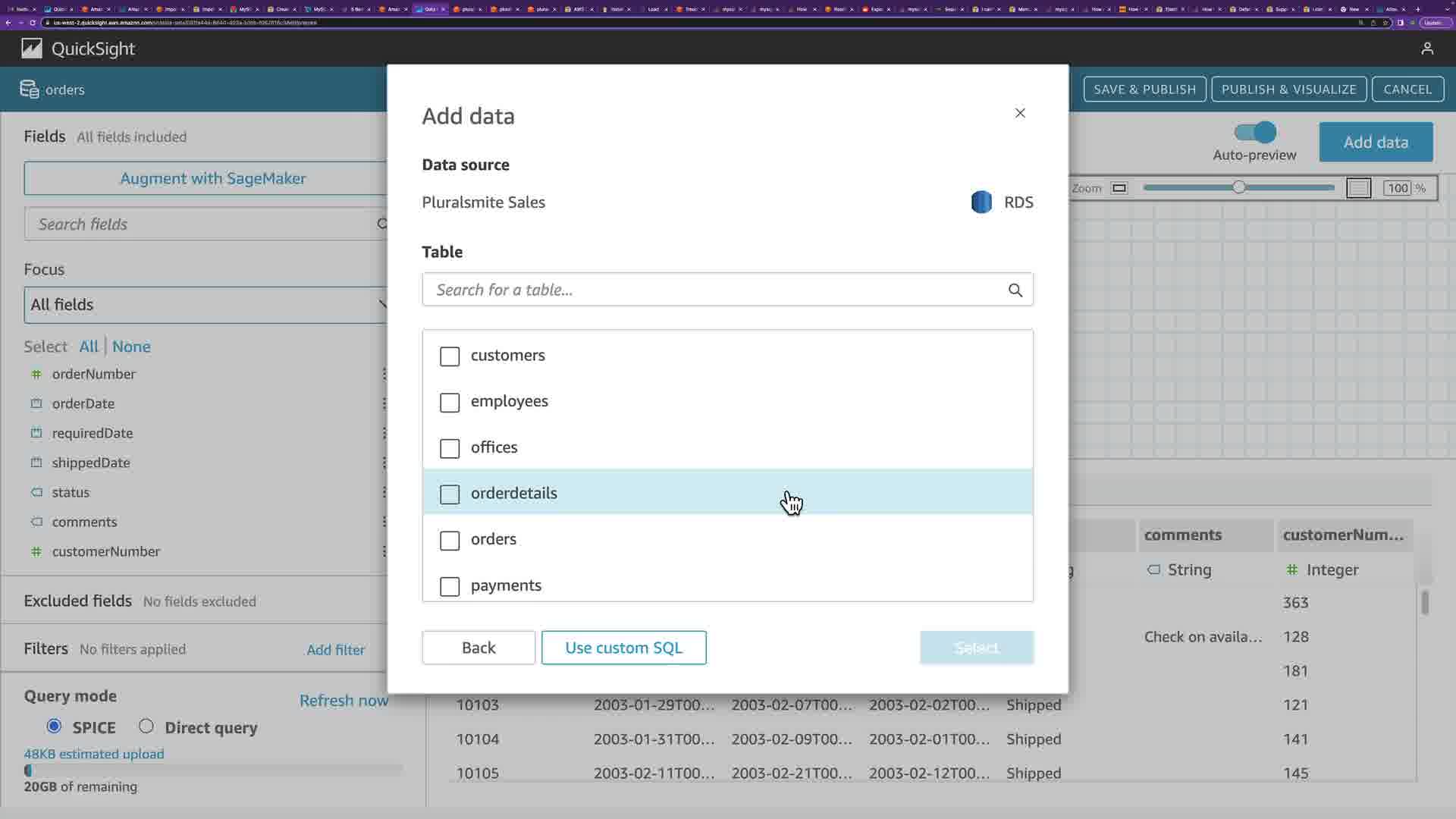This screenshot has width=1456, height=819.
Task: Toggle the Auto-preview switch
Action: [1255, 133]
